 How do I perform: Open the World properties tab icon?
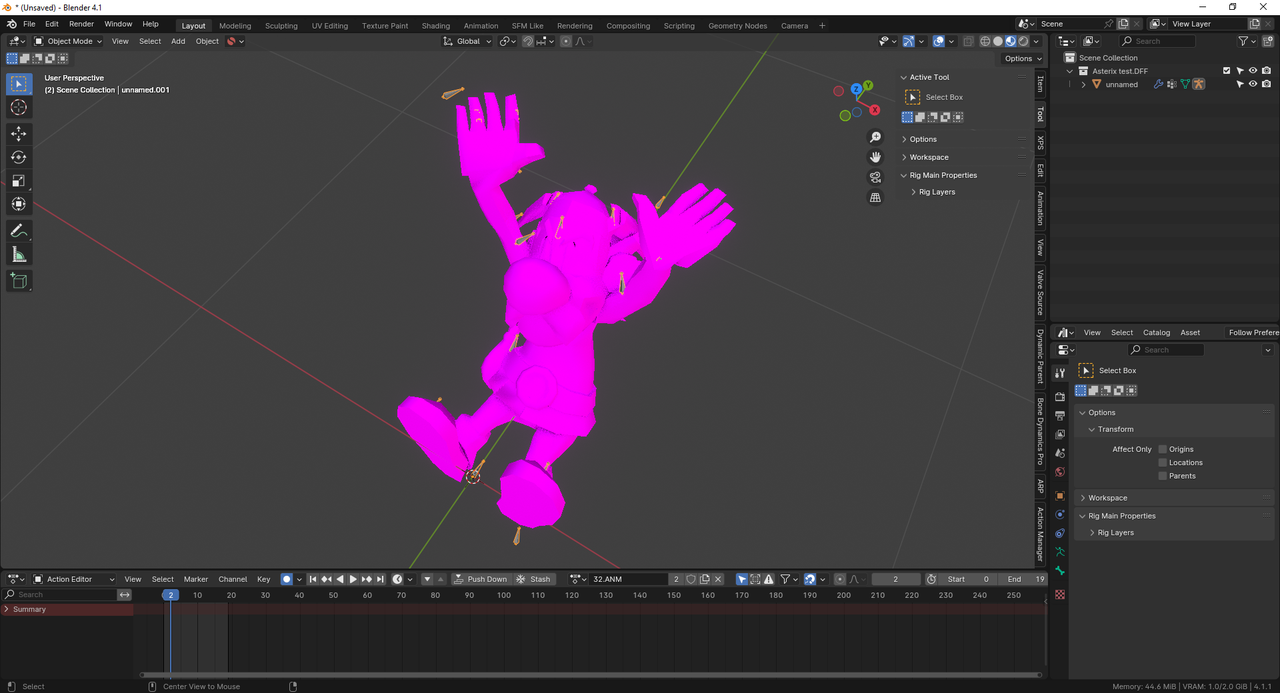[x=1060, y=472]
